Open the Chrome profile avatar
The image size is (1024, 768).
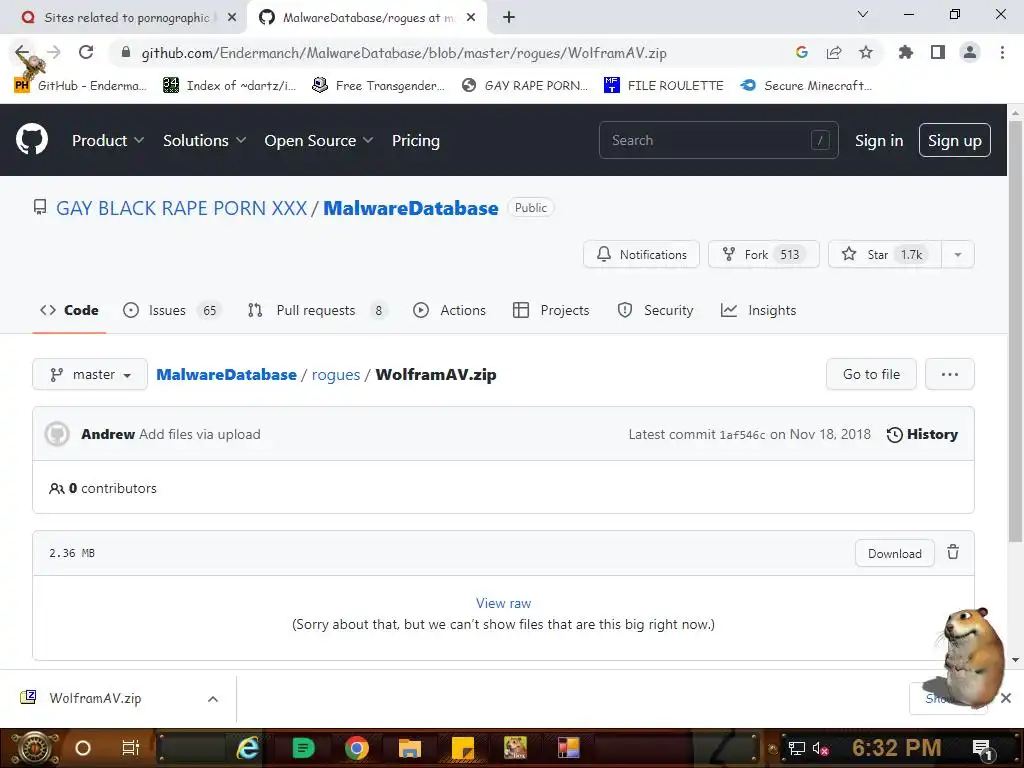(x=970, y=52)
